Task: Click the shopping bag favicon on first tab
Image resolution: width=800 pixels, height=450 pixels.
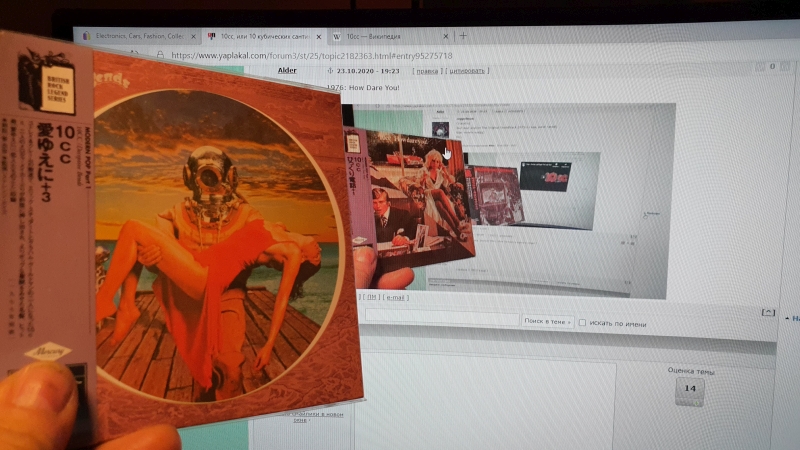Action: point(86,36)
